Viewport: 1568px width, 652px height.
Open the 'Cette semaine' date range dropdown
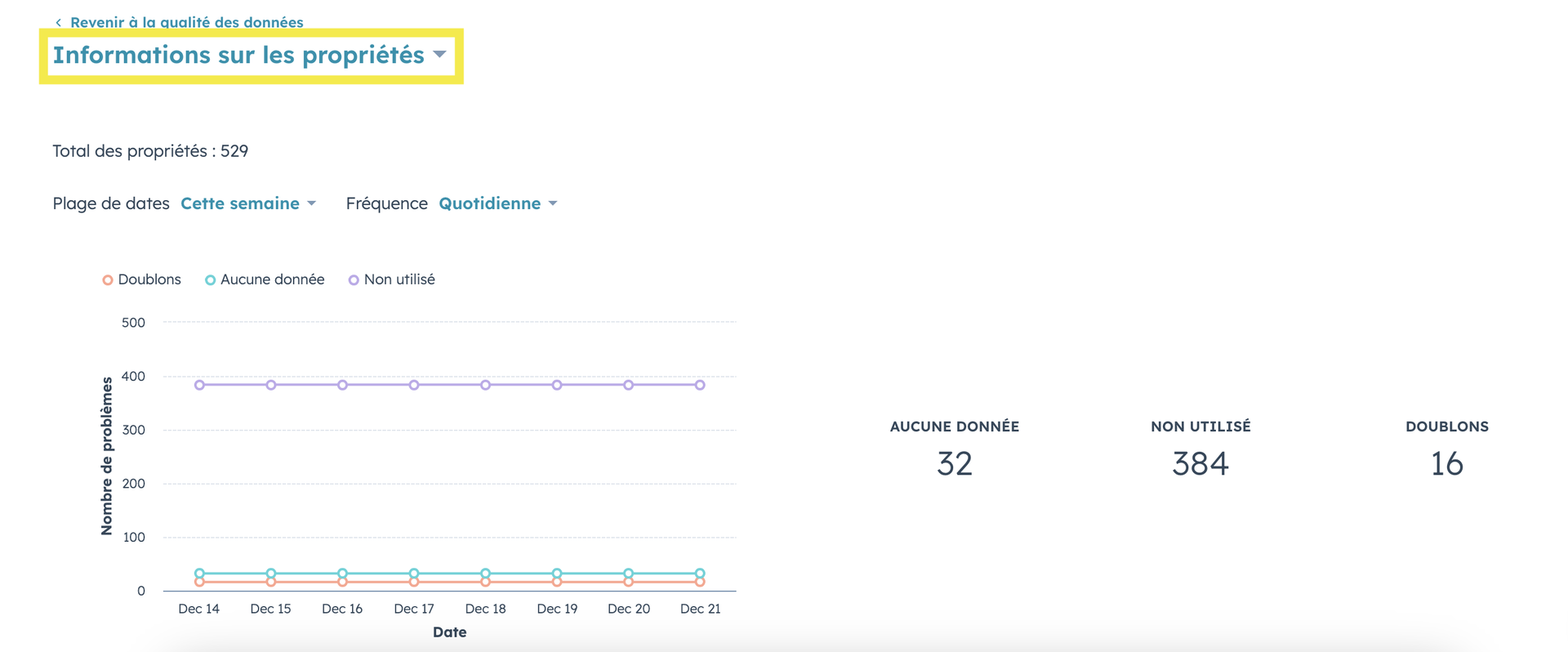[248, 203]
